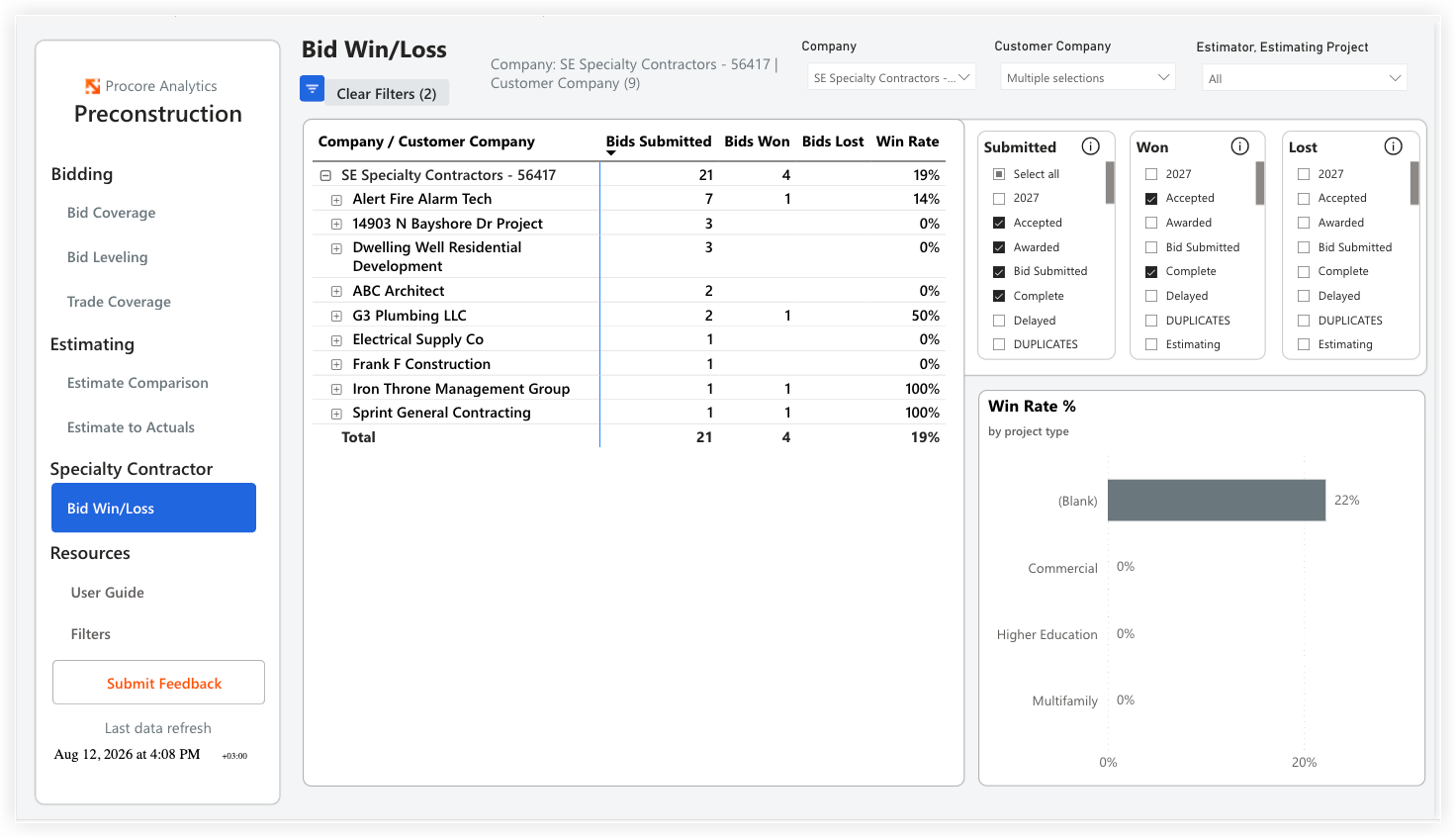Click Clear Filters (2) button
The width and height of the screenshot is (1456, 838).
(x=387, y=93)
